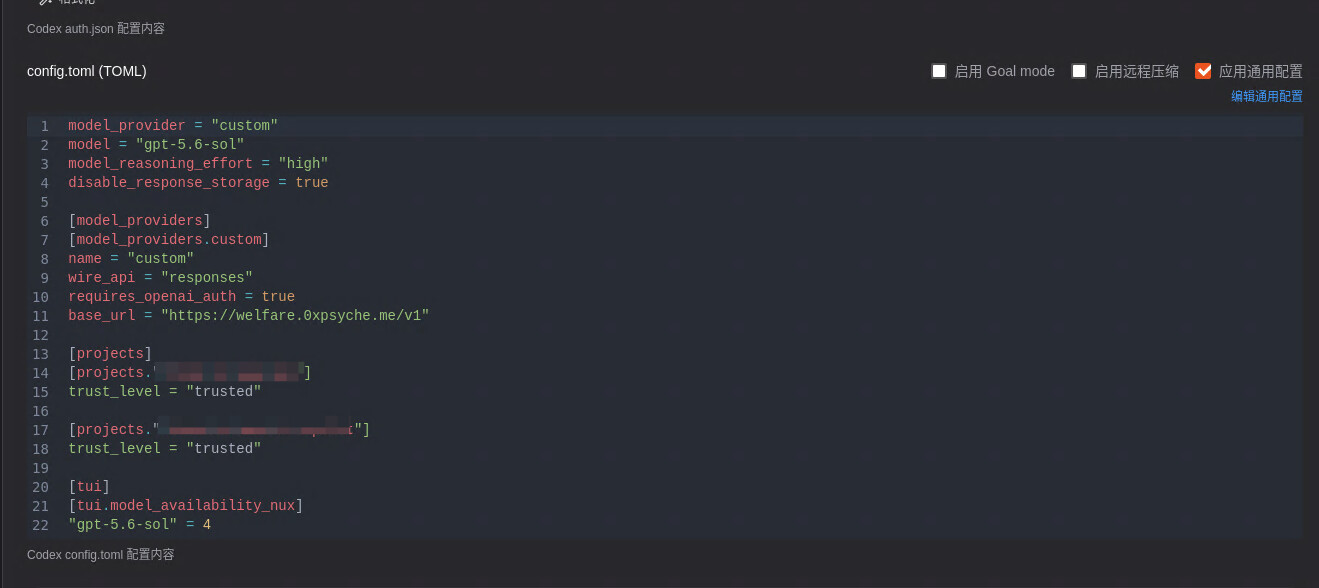Uncheck the 应用通用配置 checkbox
Viewport: 1319px width, 588px height.
click(1203, 71)
